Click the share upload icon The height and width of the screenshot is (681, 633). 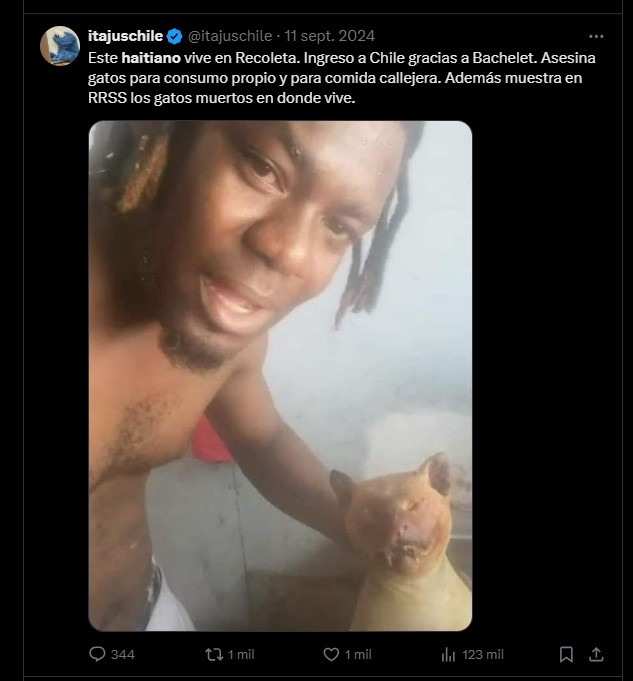tap(597, 654)
